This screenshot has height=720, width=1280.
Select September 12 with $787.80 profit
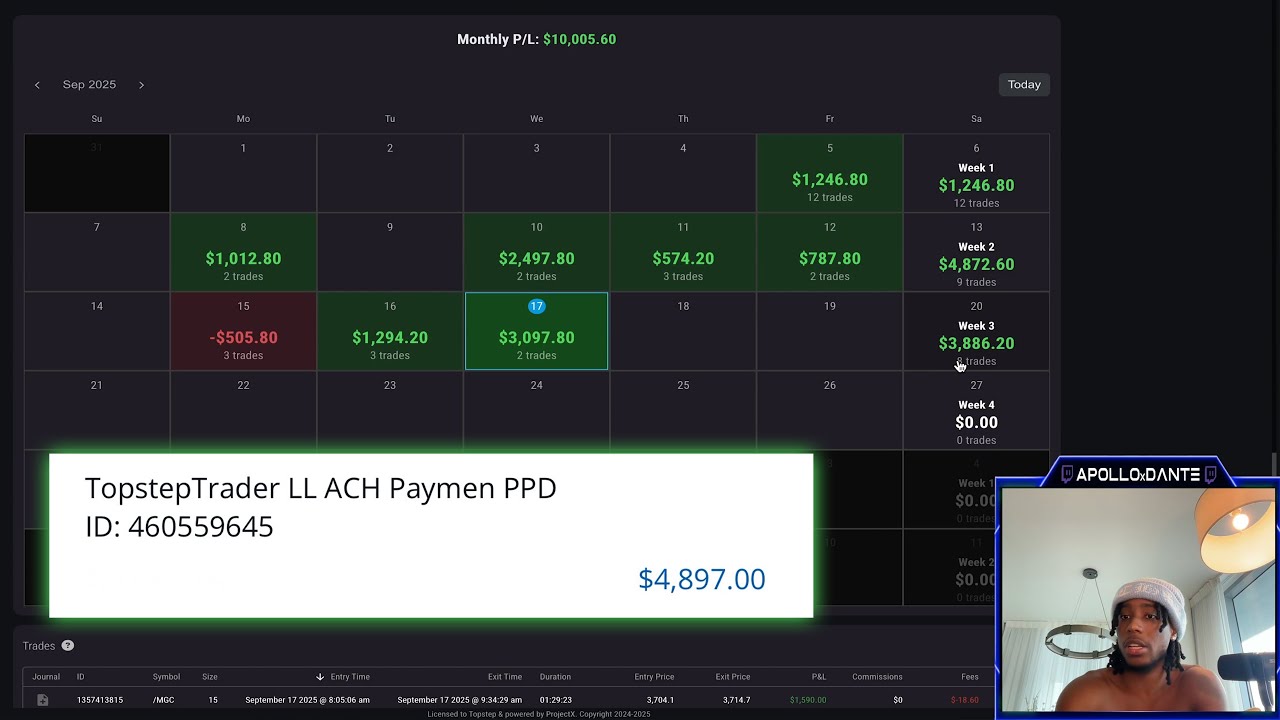click(830, 252)
